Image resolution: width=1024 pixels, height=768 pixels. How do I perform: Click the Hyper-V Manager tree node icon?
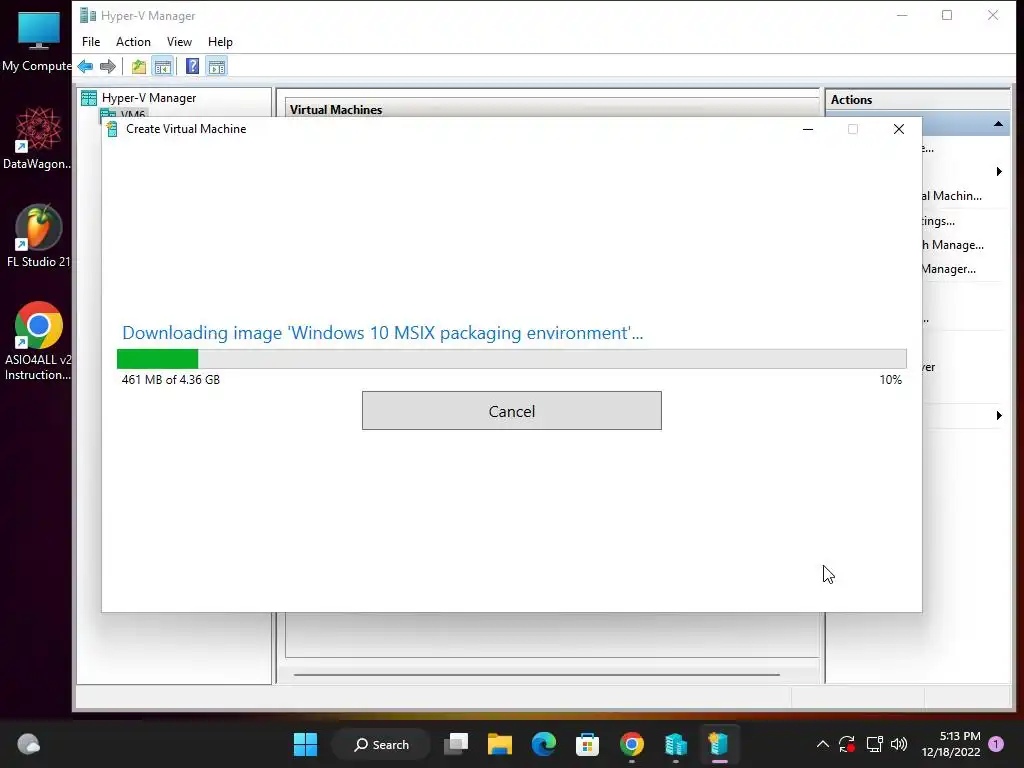click(89, 98)
